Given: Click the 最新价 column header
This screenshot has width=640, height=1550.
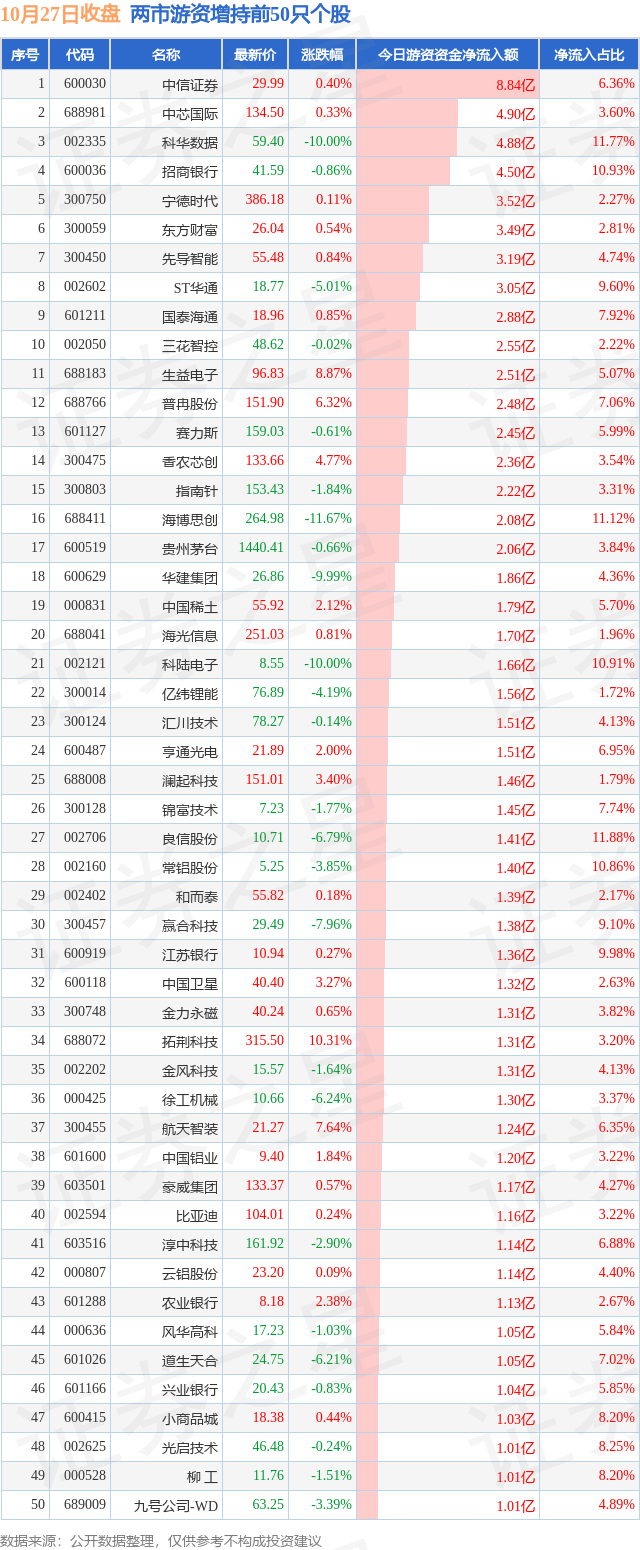Looking at the screenshot, I should click(x=255, y=55).
